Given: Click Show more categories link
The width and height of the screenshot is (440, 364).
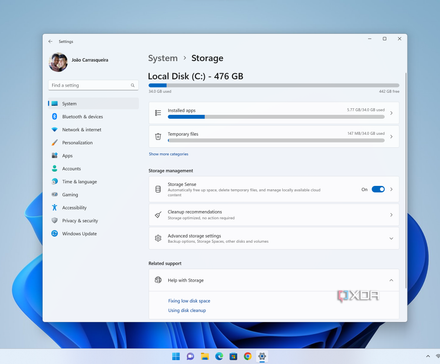Looking at the screenshot, I should click(168, 154).
